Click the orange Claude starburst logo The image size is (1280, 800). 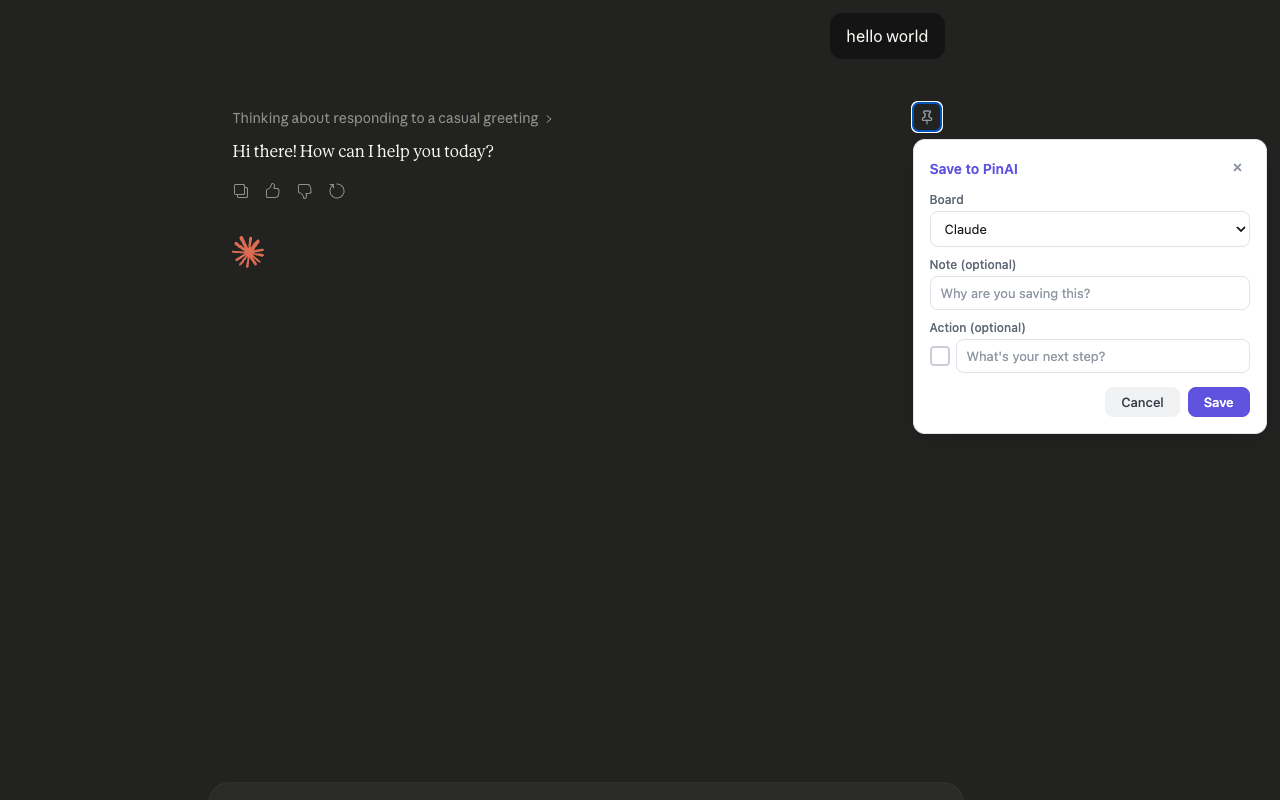(x=248, y=252)
